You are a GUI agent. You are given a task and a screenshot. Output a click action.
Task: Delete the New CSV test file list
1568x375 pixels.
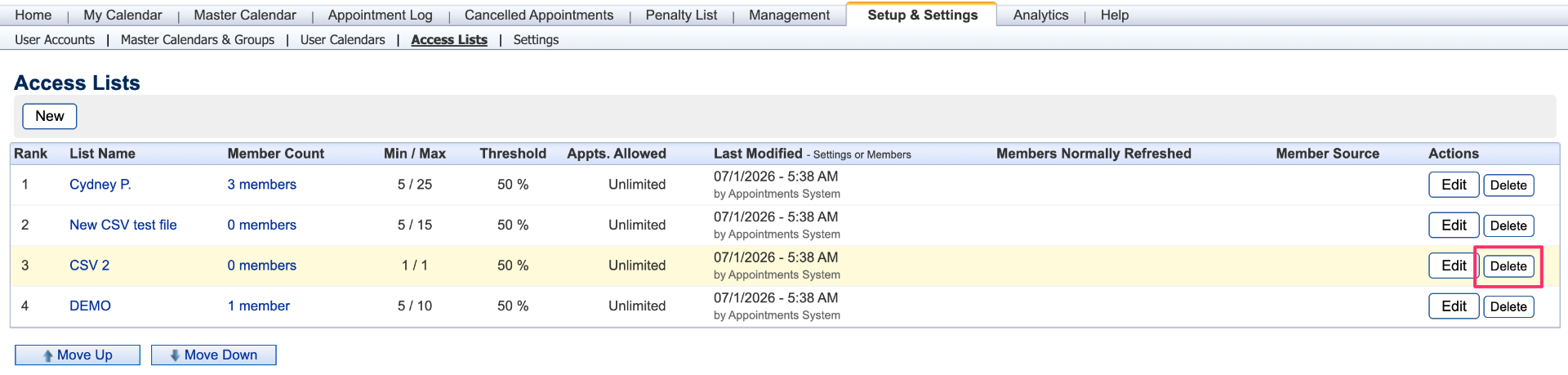pos(1508,225)
